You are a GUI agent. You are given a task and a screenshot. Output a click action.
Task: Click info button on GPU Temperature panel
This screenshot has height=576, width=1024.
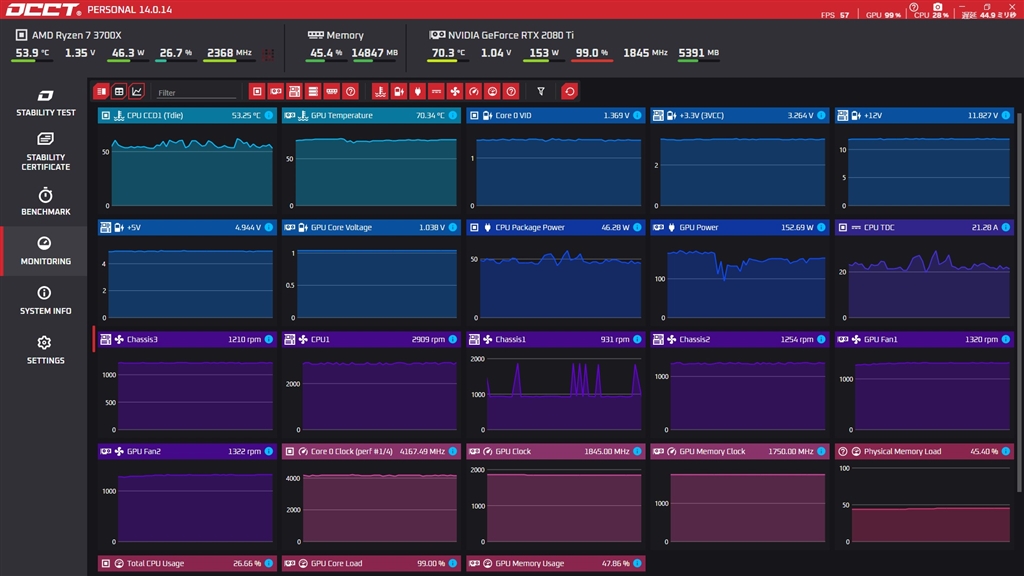pos(453,116)
